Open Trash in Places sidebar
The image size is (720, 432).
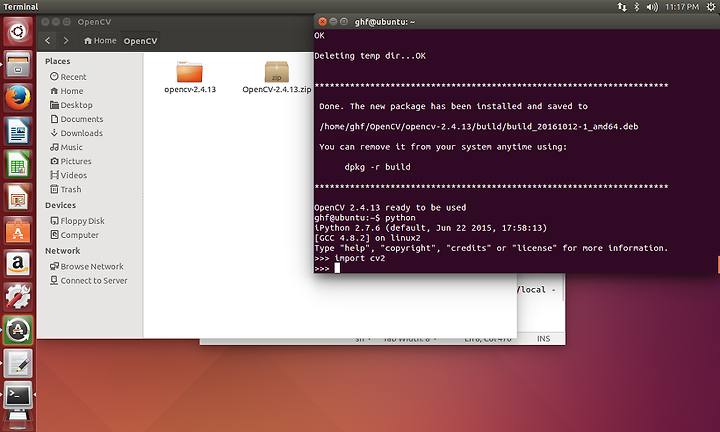pos(66,189)
